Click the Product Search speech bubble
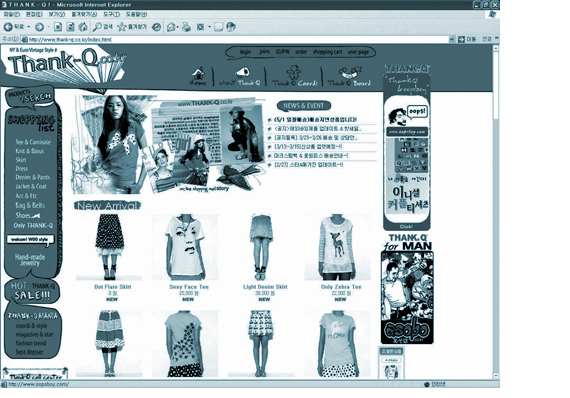570x398 pixels. click(30, 97)
